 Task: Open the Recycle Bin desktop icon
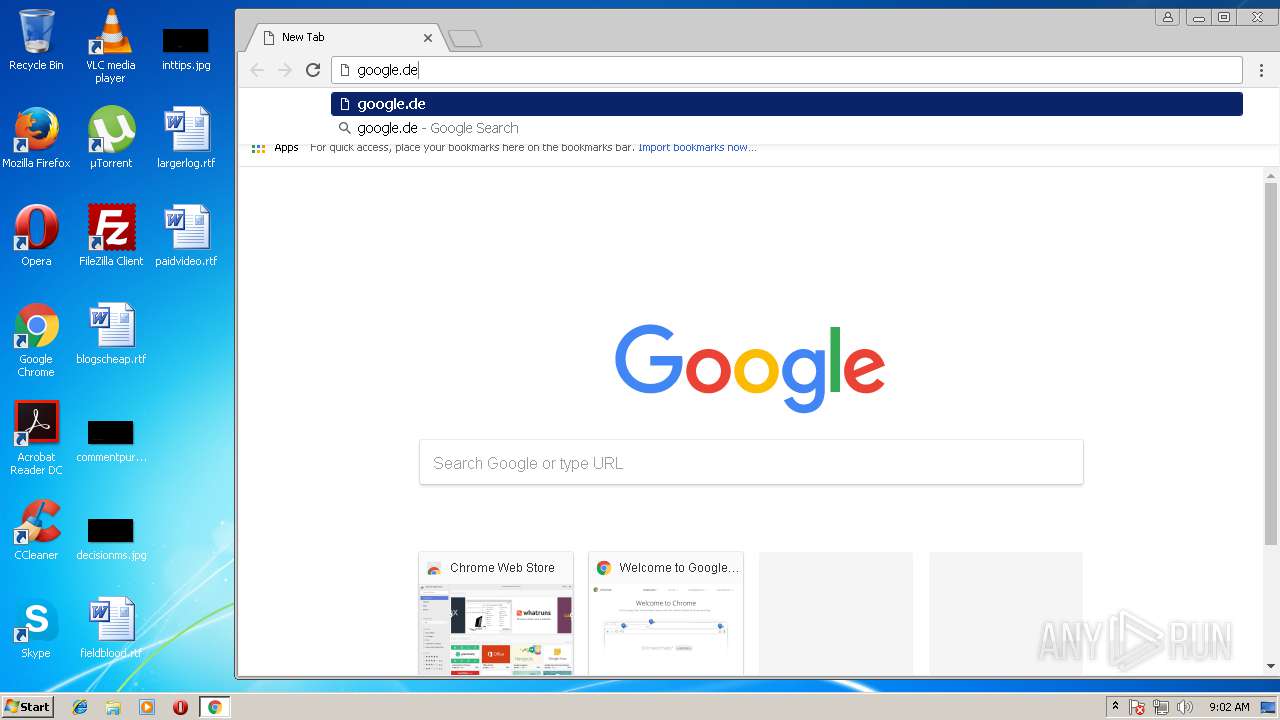(36, 41)
